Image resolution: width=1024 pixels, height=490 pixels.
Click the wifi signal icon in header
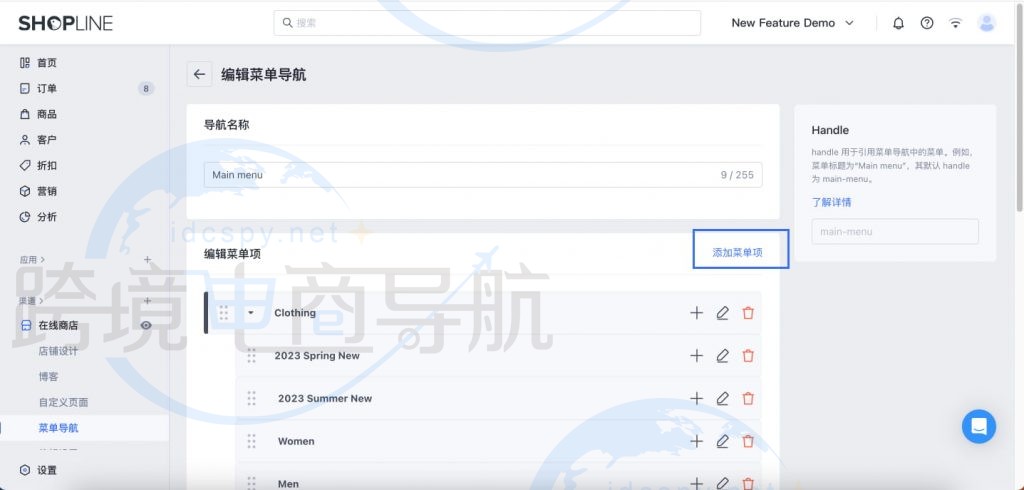click(955, 23)
